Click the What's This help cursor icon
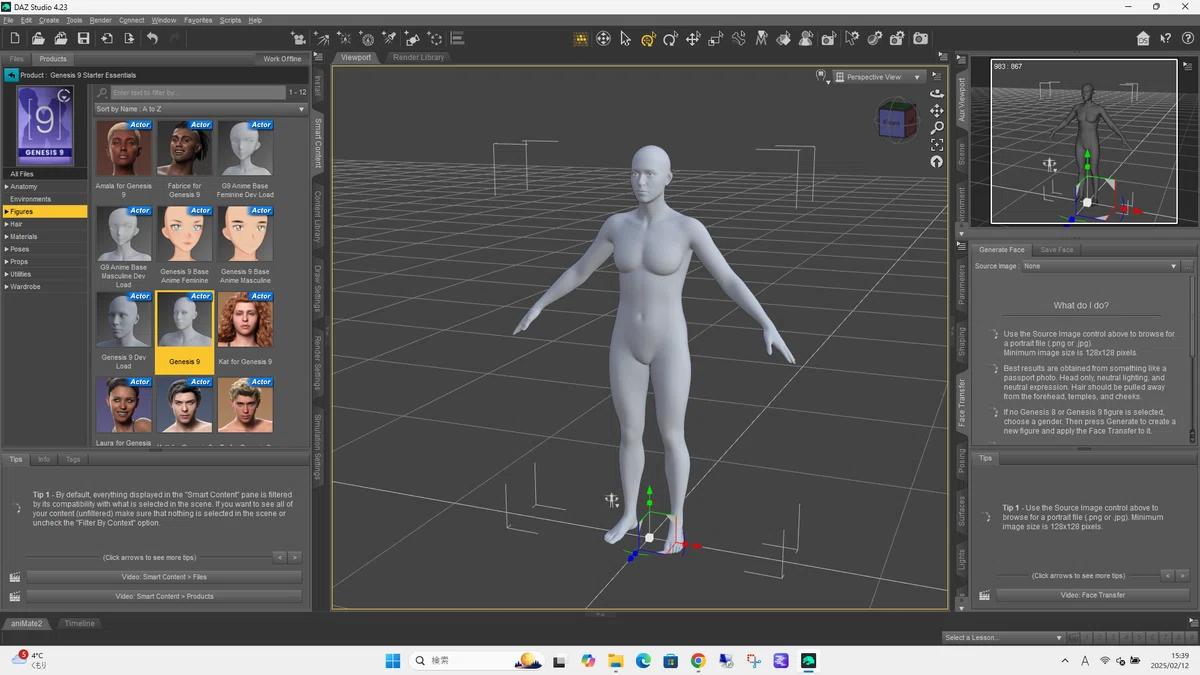Image resolution: width=1200 pixels, height=675 pixels. coord(1165,38)
